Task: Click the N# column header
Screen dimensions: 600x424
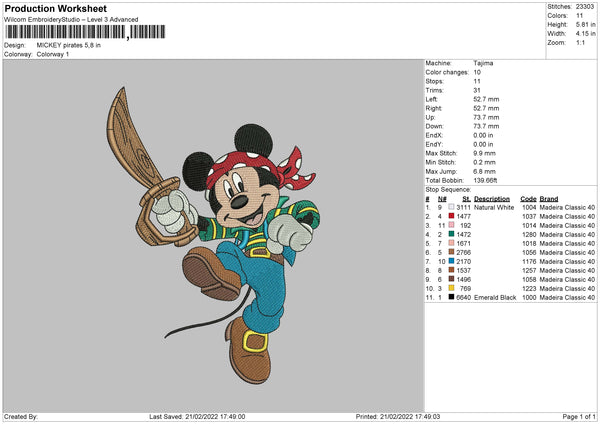Action: 442,199
